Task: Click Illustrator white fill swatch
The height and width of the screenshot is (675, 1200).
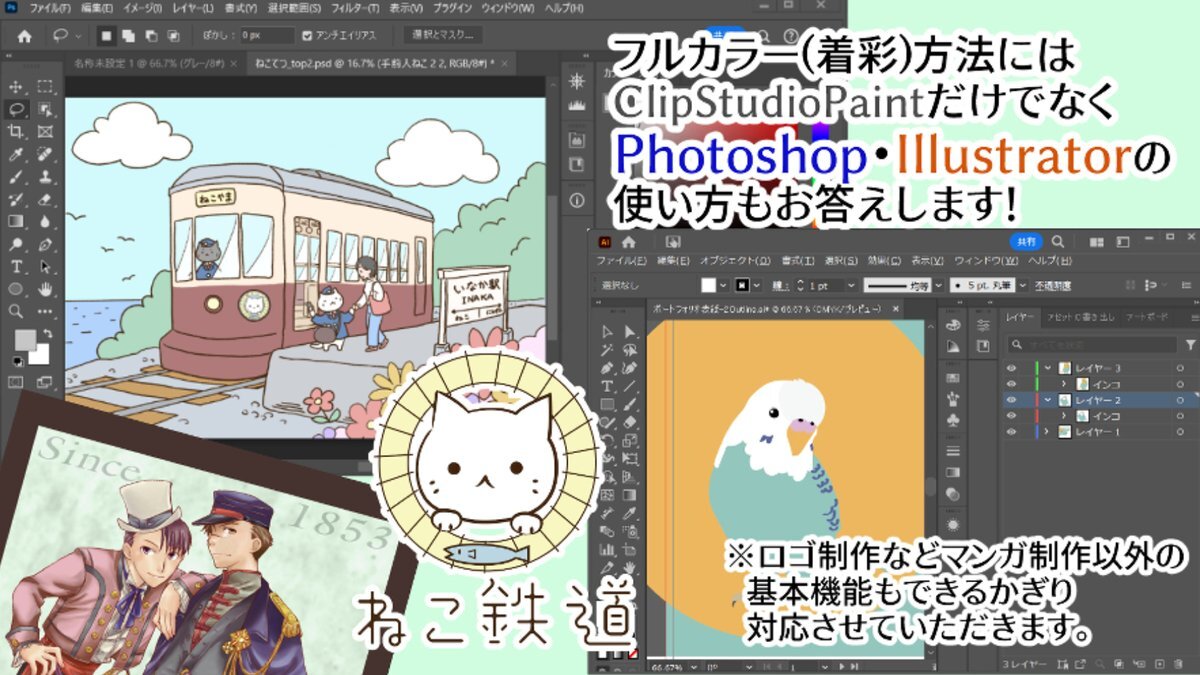Action: [x=708, y=285]
